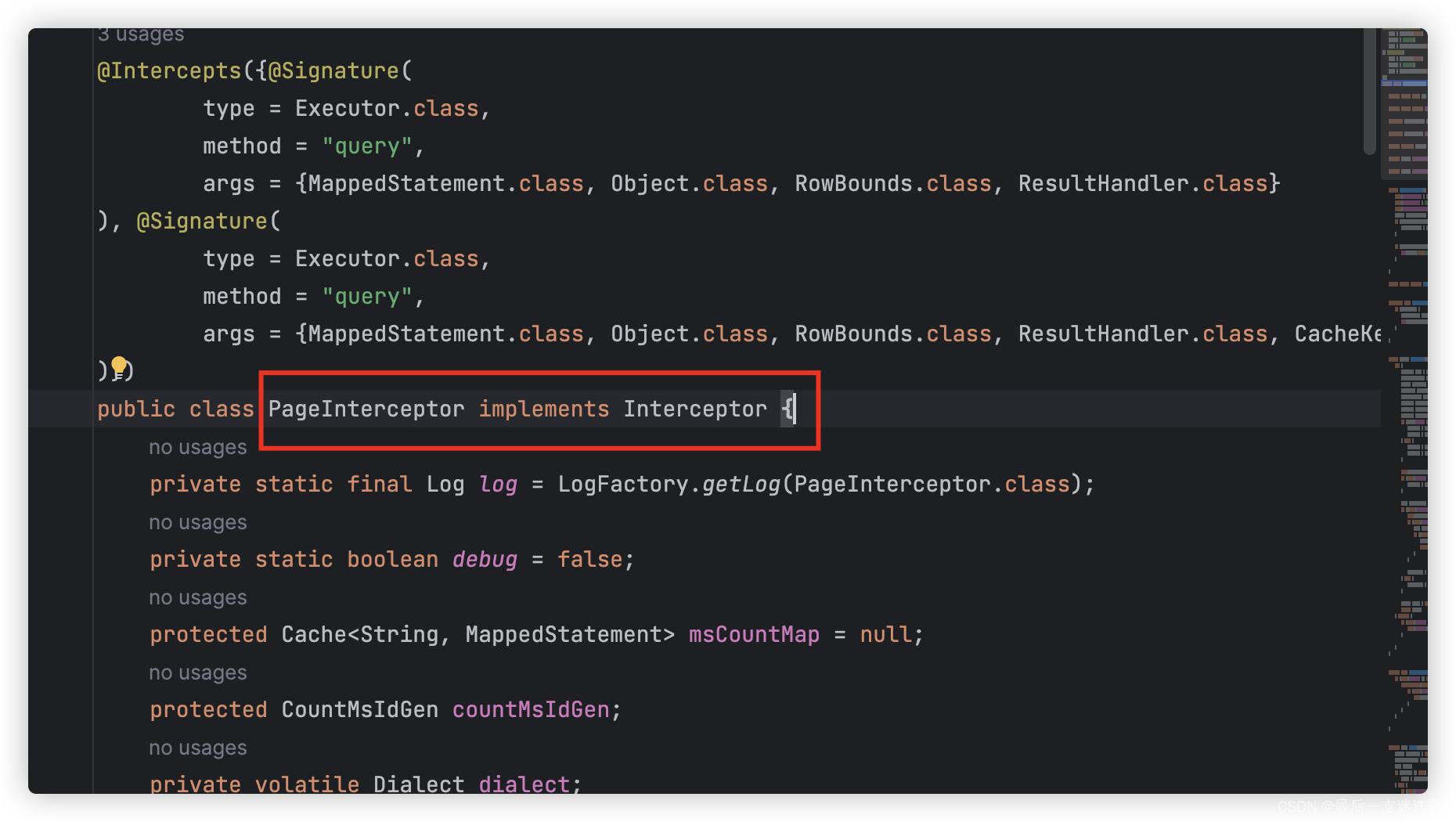Click the @Intercepts annotation
The height and width of the screenshot is (822, 1456).
[x=169, y=70]
